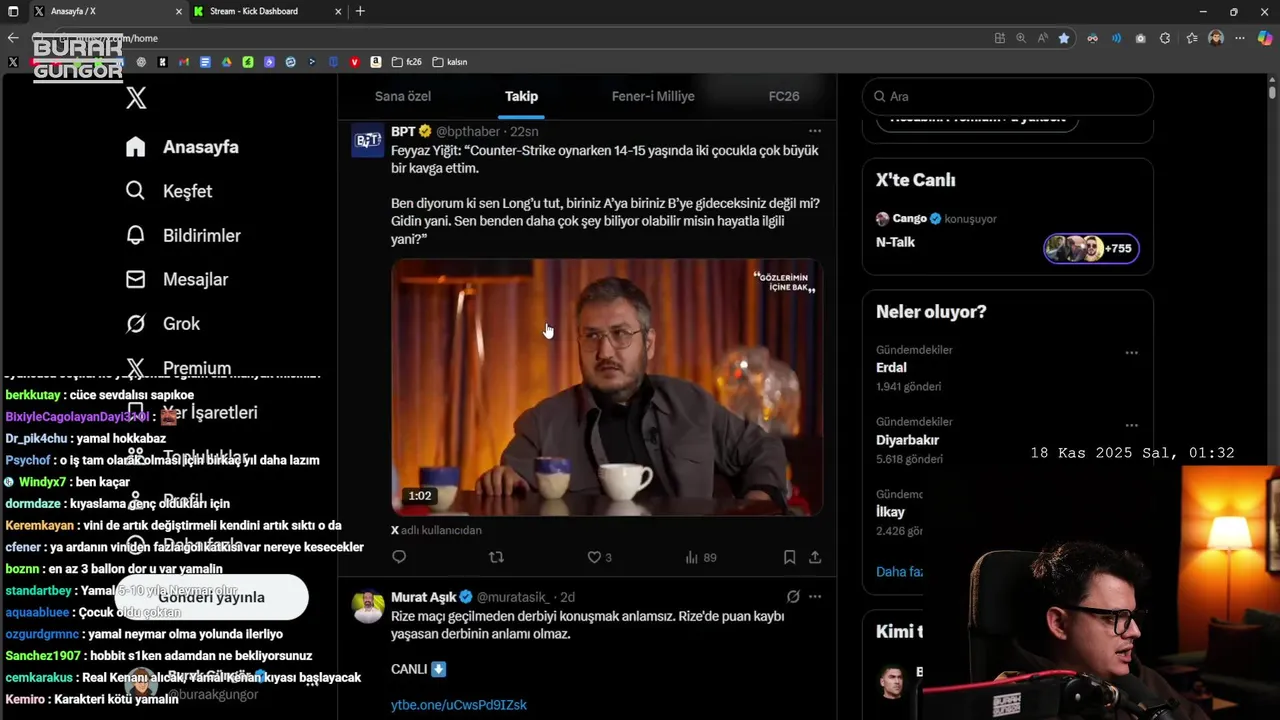Repost the BPT post
This screenshot has height=720, width=1280.
496,557
